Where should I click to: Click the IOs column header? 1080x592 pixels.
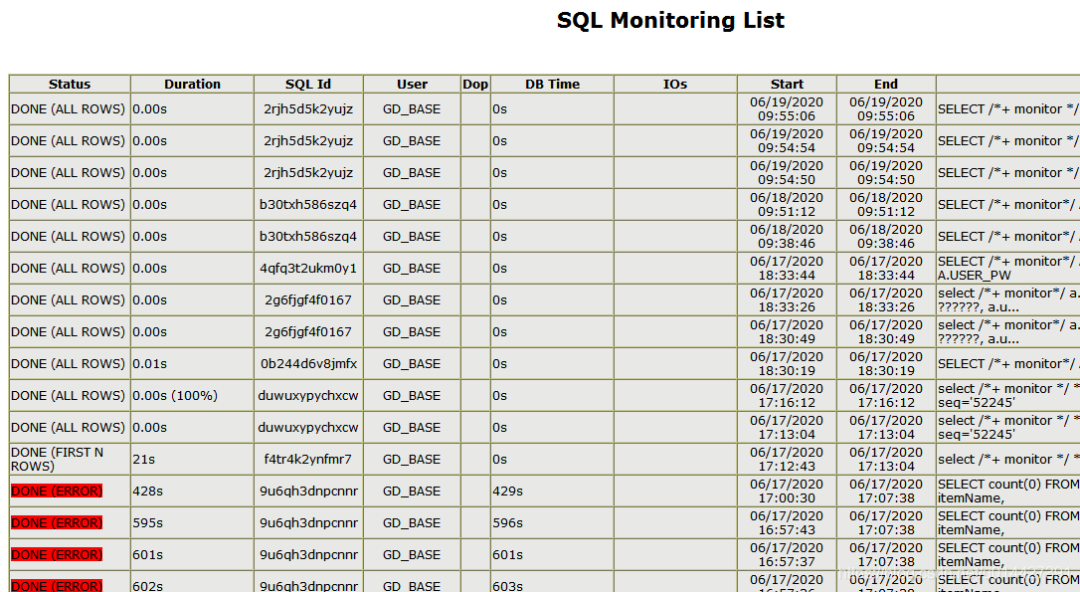pos(675,84)
